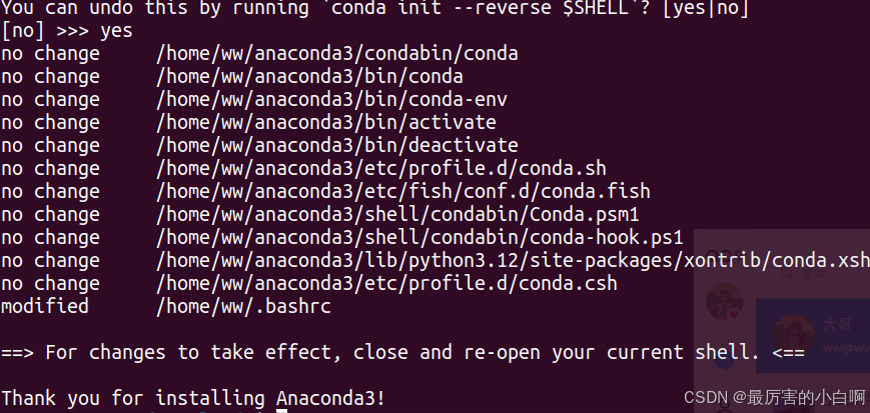Click the typed 'yes' response text
The image size is (870, 413).
(117, 31)
